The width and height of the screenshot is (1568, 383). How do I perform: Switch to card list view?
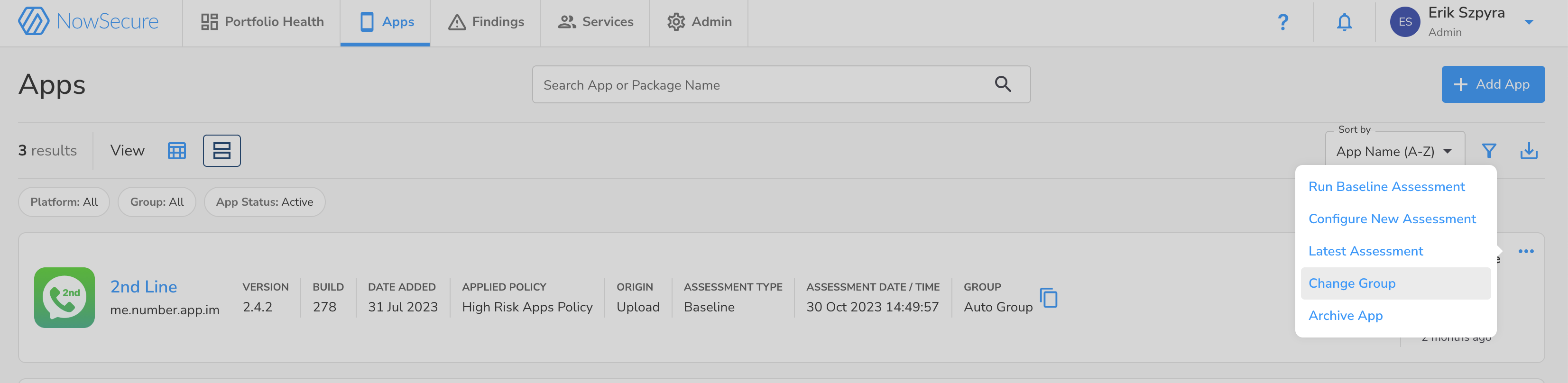pyautogui.click(x=221, y=151)
